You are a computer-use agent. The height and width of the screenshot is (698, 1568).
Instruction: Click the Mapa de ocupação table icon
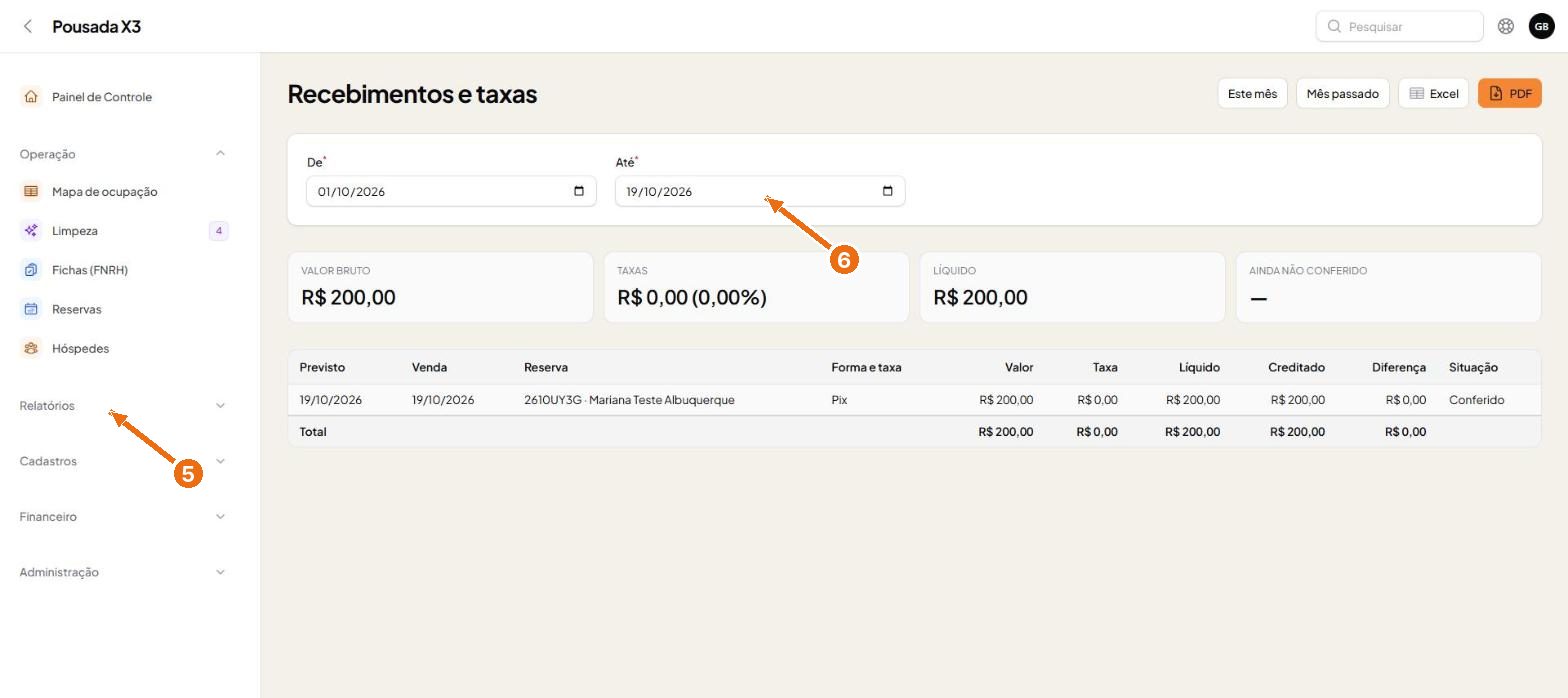[x=31, y=191]
